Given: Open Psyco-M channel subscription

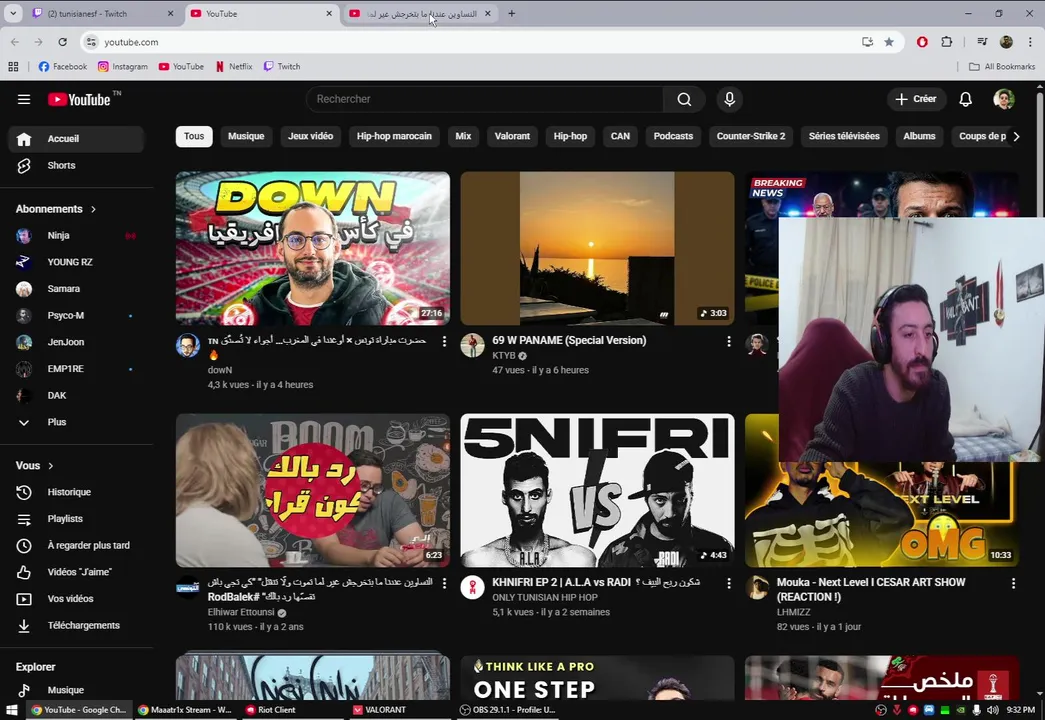Looking at the screenshot, I should coord(77,315).
